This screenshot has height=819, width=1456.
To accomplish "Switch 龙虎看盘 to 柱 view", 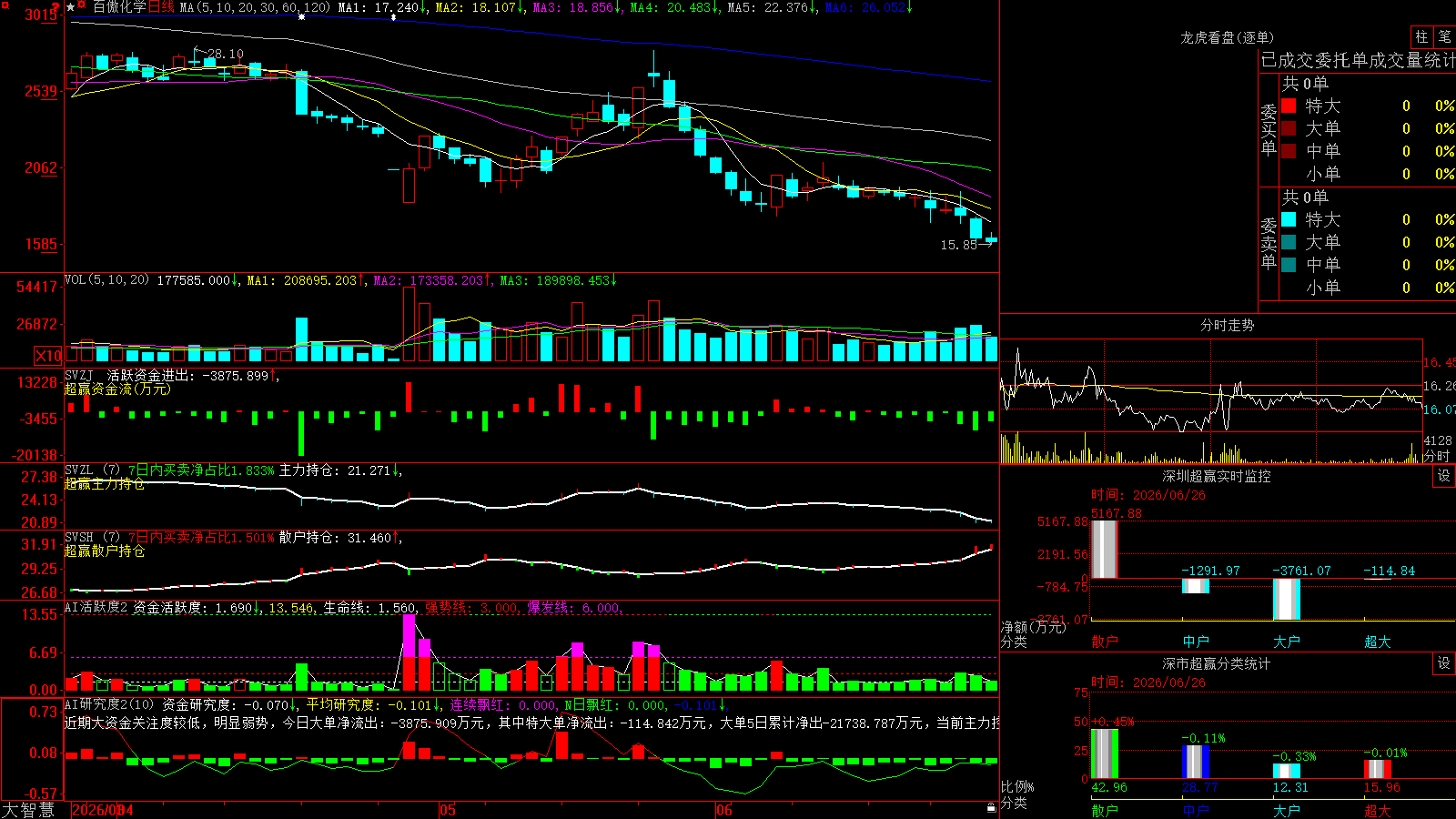I will point(1421,37).
